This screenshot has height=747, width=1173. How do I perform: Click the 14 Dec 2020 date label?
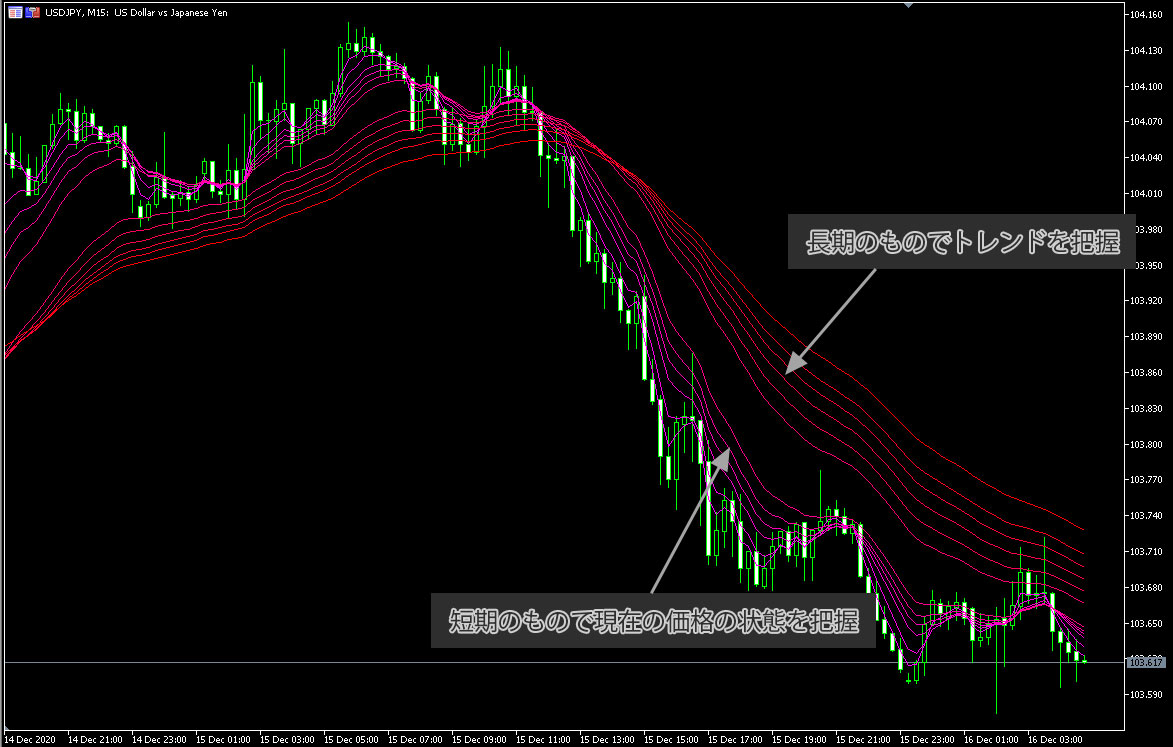[x=30, y=739]
